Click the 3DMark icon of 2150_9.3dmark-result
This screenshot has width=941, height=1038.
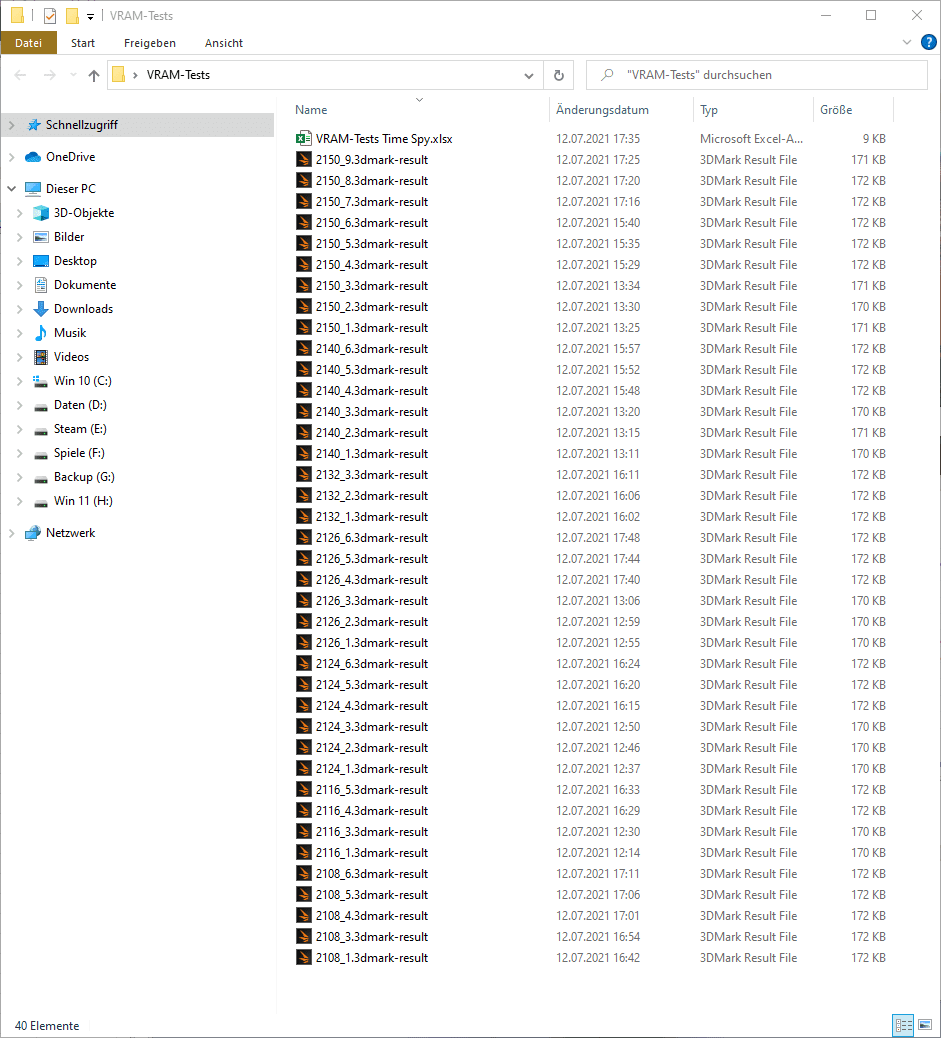tap(303, 160)
